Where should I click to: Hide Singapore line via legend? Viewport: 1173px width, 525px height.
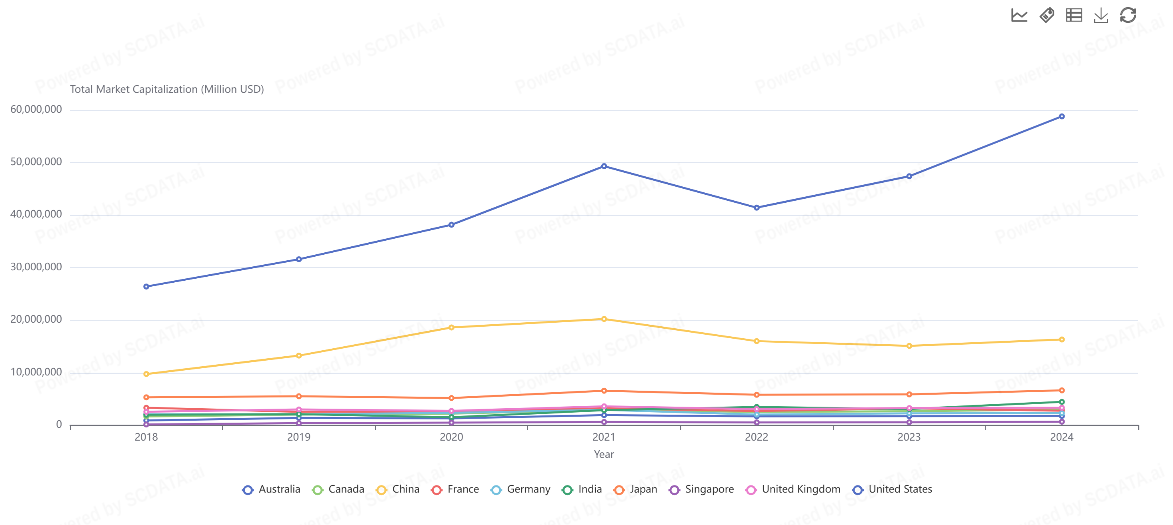pyautogui.click(x=700, y=490)
